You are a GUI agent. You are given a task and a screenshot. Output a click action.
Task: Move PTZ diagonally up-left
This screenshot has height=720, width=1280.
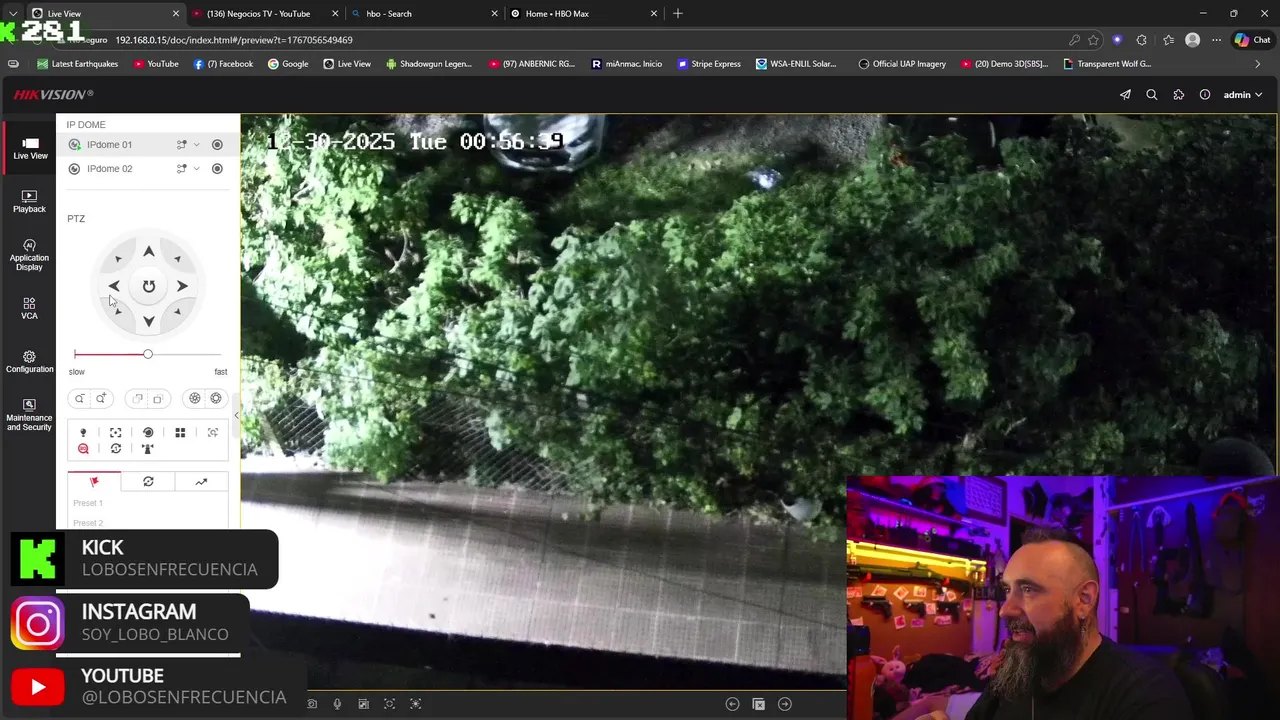coord(118,260)
